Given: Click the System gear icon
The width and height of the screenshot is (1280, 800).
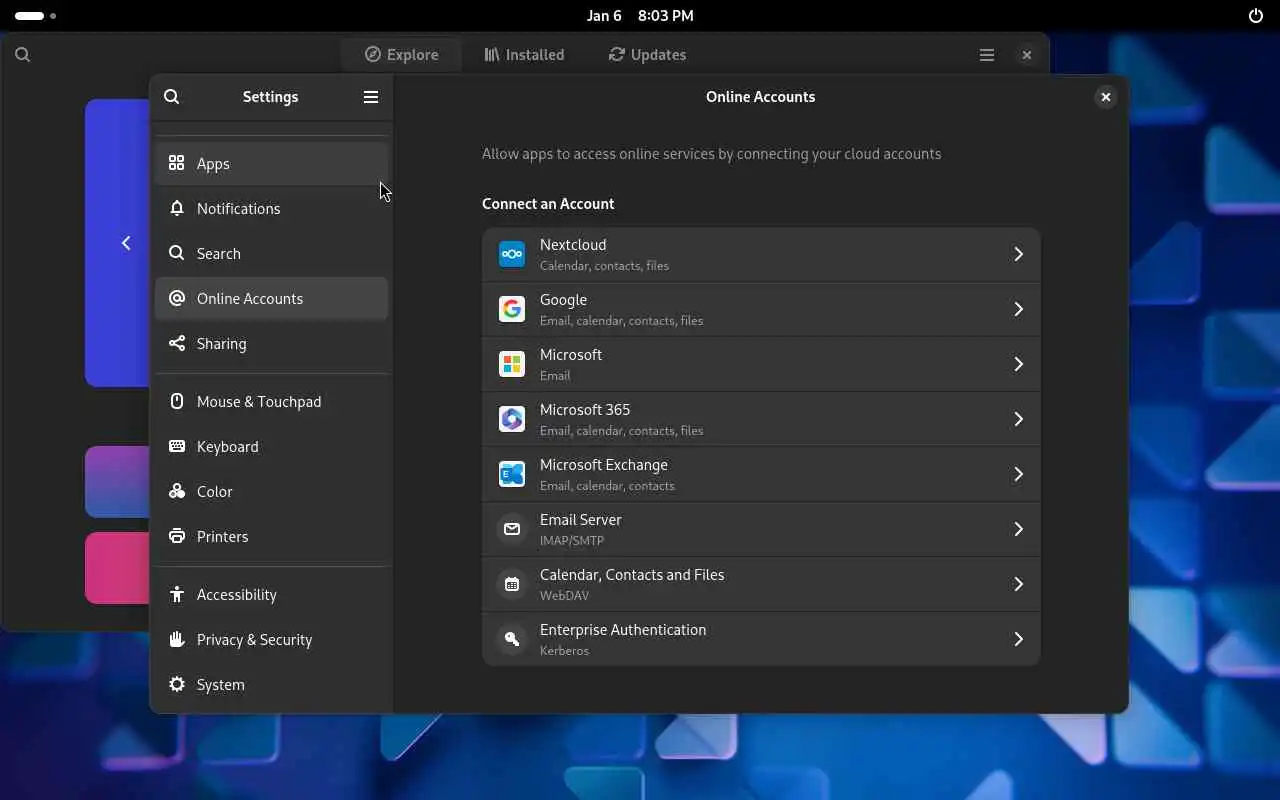Looking at the screenshot, I should [x=177, y=684].
